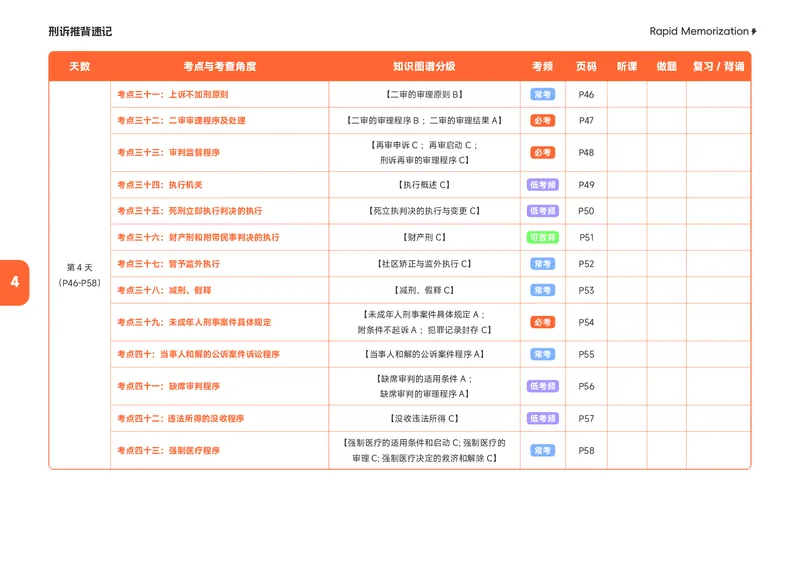Select 考点四十三：强制医疗程序
The height and width of the screenshot is (566, 800).
pos(168,451)
